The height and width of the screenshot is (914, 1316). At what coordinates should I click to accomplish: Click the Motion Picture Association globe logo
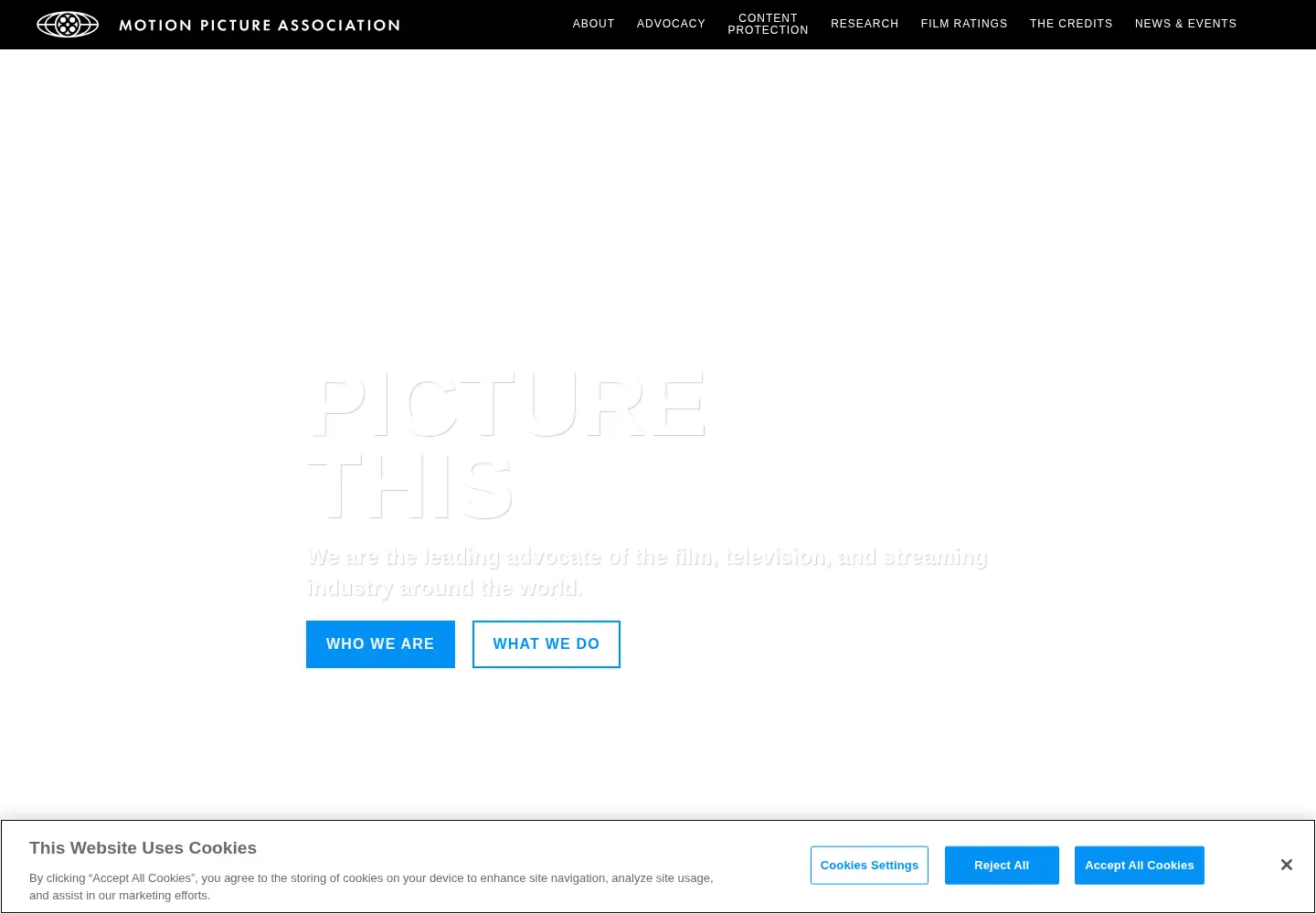pyautogui.click(x=68, y=25)
